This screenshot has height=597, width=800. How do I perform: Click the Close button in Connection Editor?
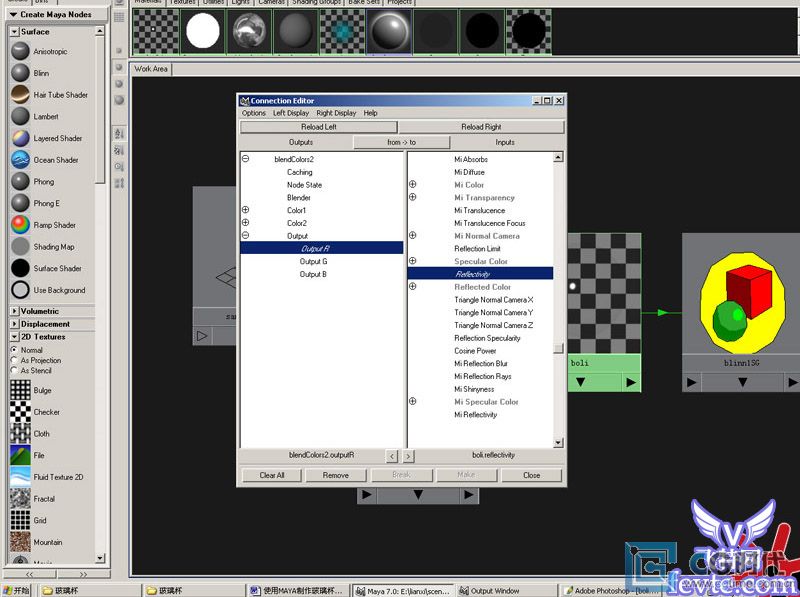coord(532,475)
